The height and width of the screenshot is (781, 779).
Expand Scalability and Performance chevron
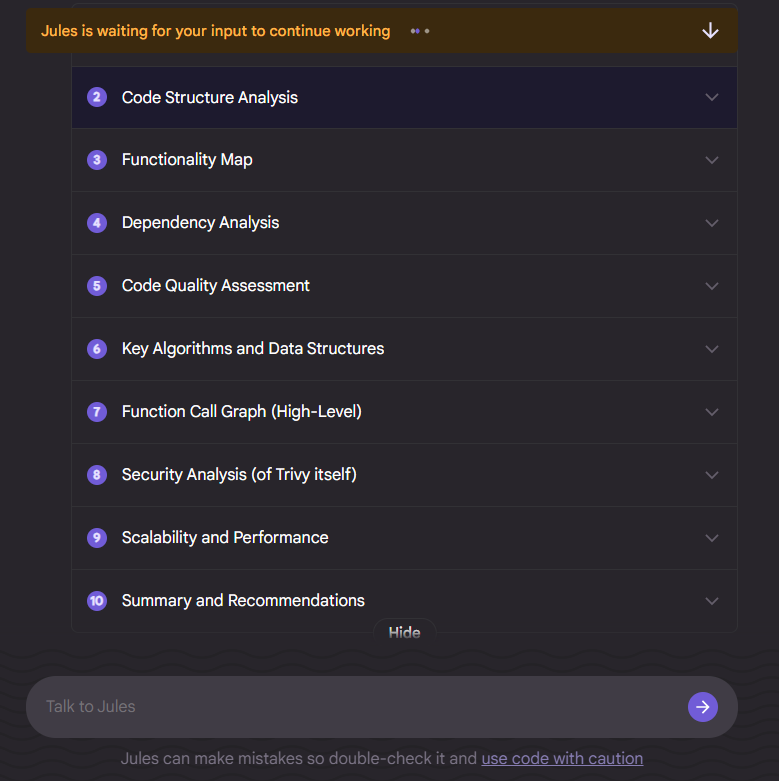tap(712, 538)
